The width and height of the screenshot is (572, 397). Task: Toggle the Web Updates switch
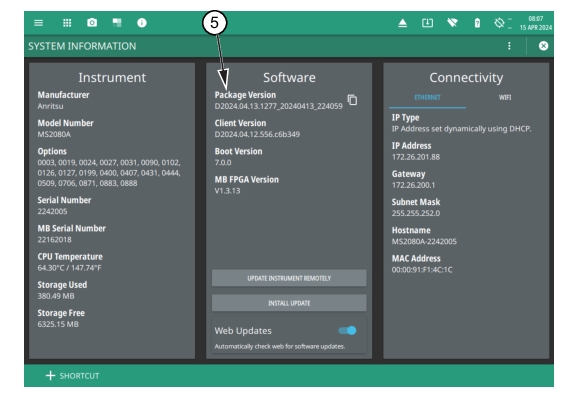click(347, 331)
